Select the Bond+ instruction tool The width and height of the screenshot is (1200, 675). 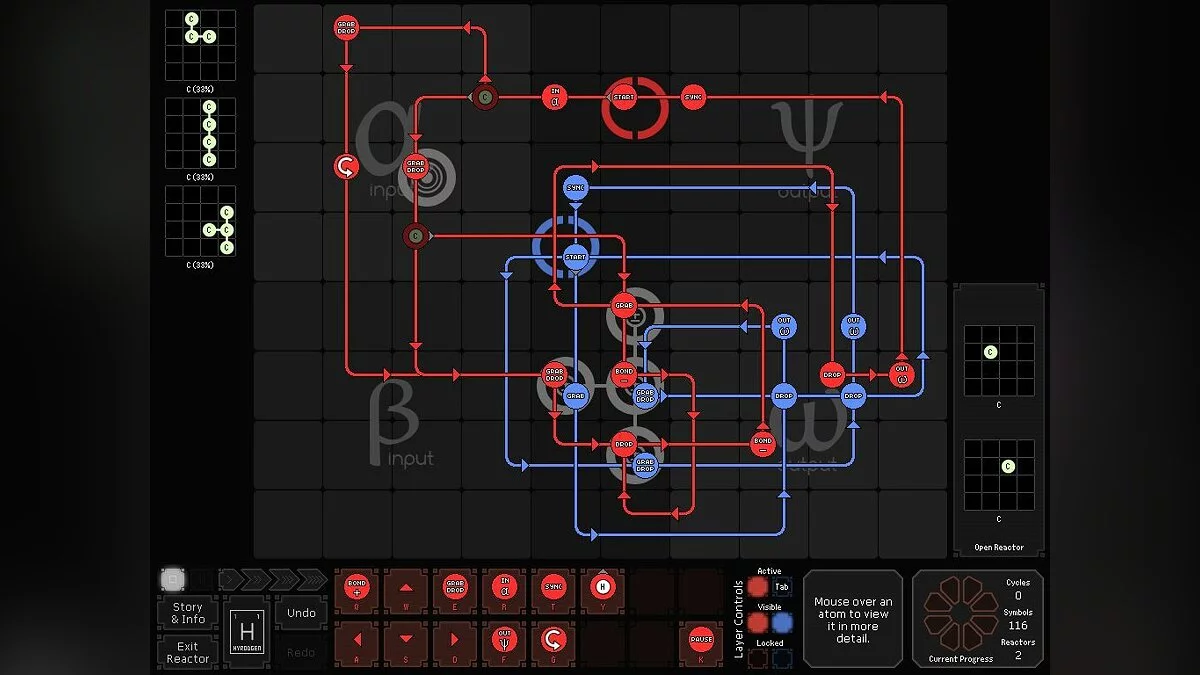[356, 589]
